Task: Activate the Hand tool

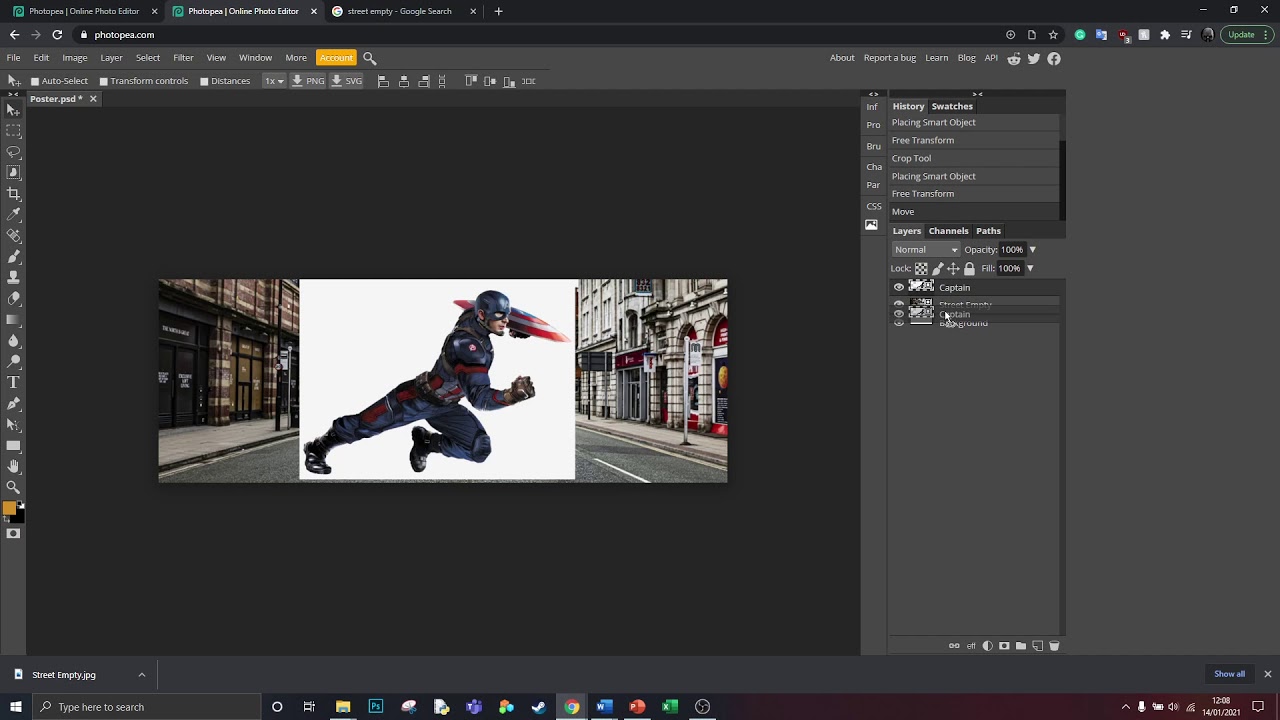Action: [13, 466]
